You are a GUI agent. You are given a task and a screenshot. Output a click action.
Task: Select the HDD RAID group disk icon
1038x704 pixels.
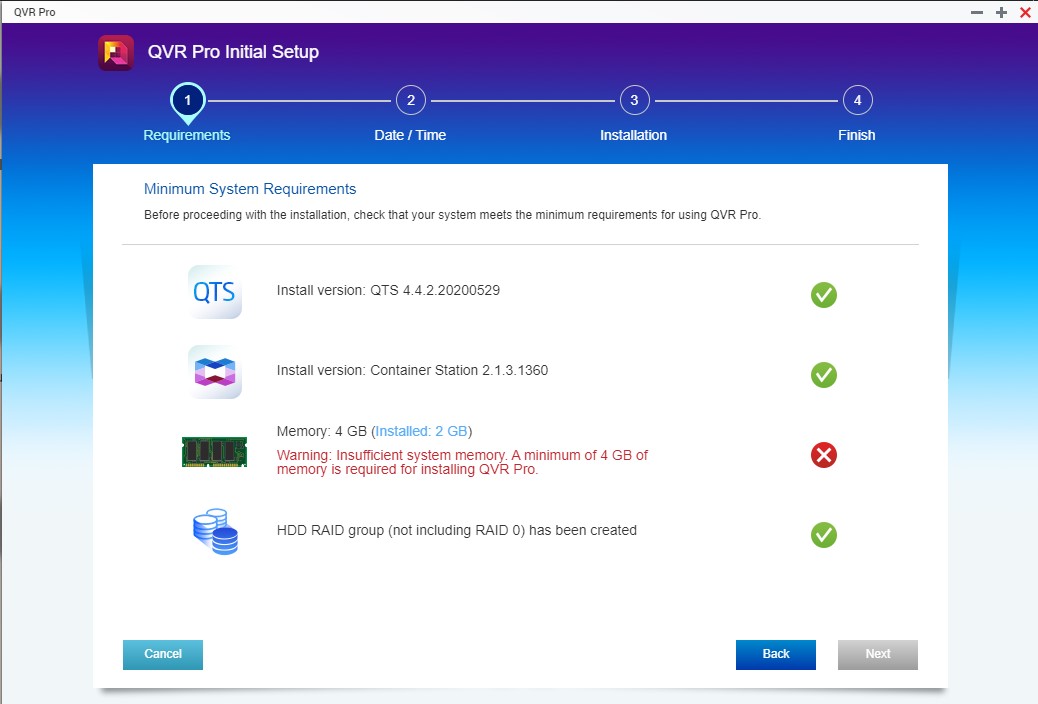point(213,532)
